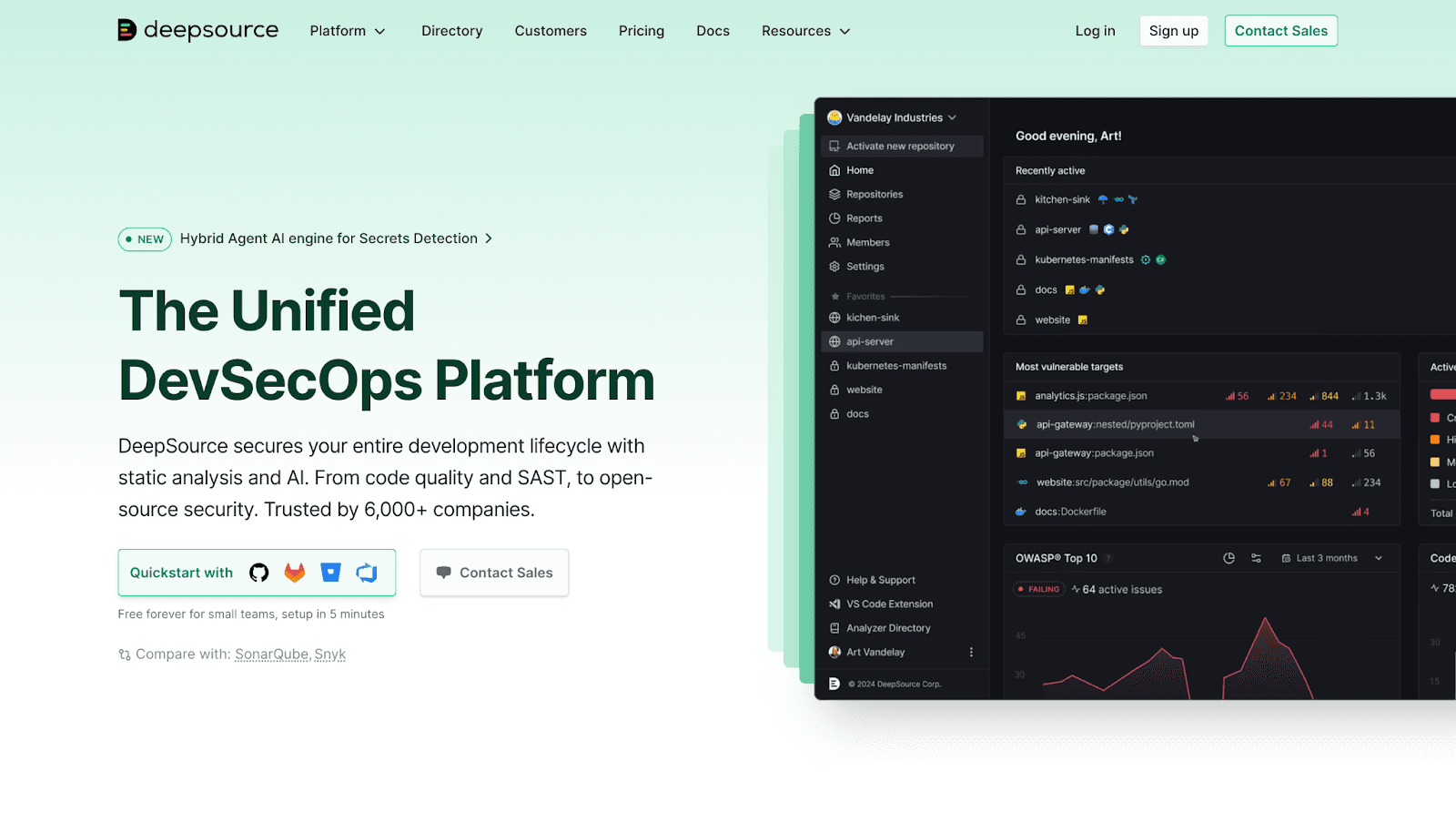Click the VS Code Extension icon
Viewport: 1456px width, 822px height.
pyautogui.click(x=834, y=604)
